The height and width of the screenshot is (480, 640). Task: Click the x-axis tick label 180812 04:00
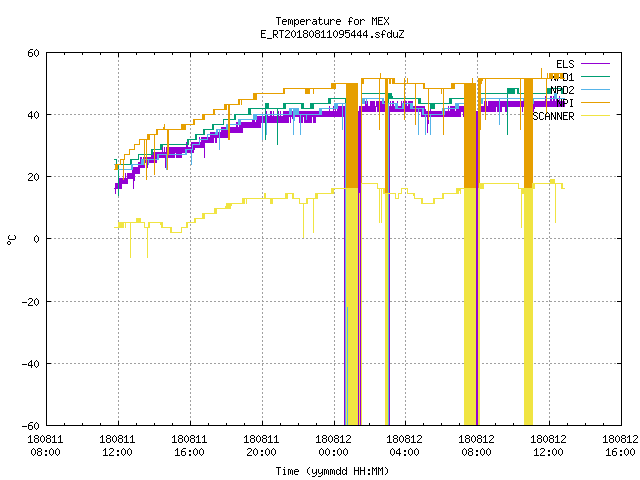point(404,446)
